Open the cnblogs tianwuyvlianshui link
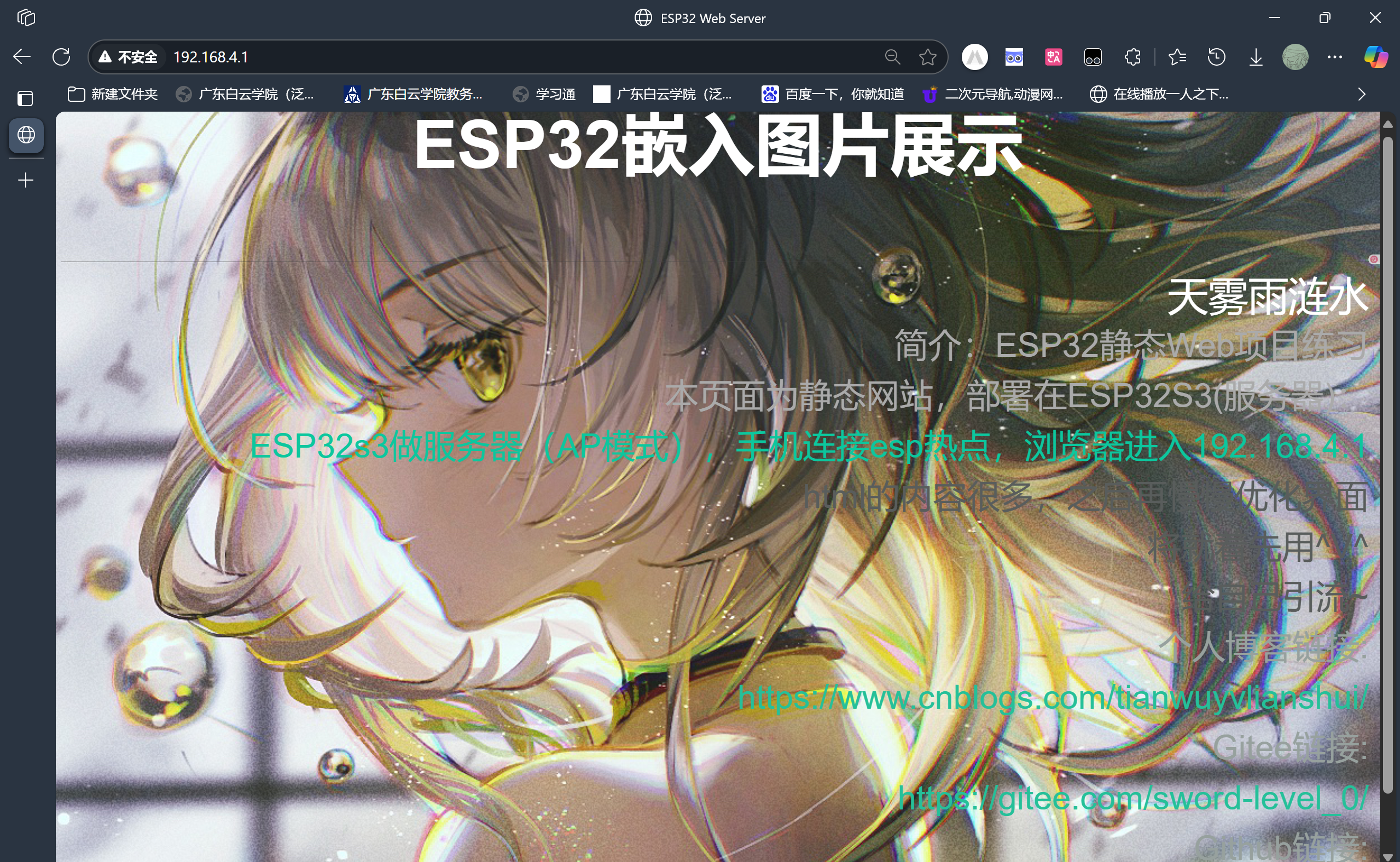This screenshot has height=862, width=1400. (x=1052, y=698)
